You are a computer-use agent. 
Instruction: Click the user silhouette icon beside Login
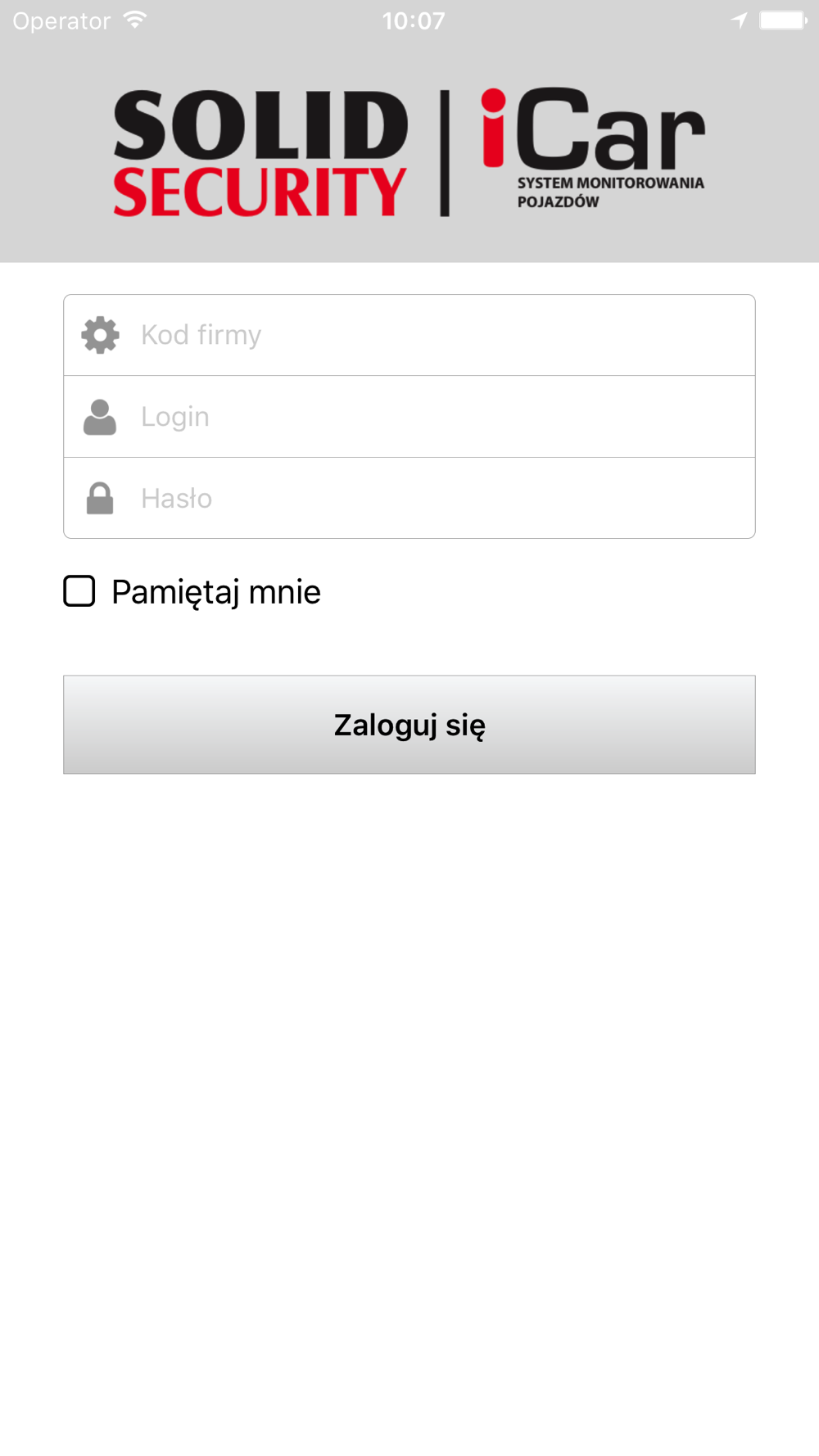click(100, 417)
